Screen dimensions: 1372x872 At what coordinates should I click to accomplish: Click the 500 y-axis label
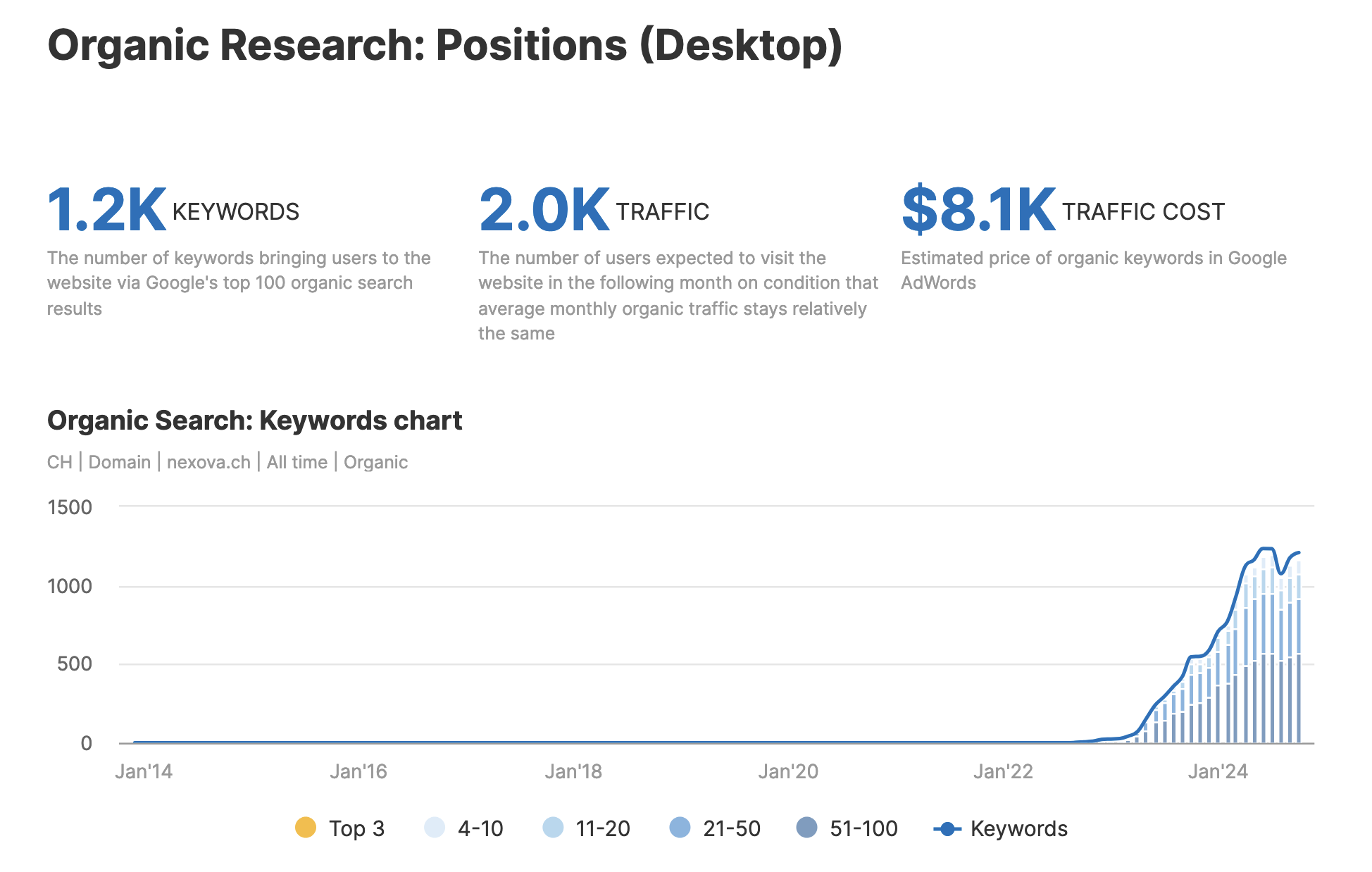[x=75, y=664]
